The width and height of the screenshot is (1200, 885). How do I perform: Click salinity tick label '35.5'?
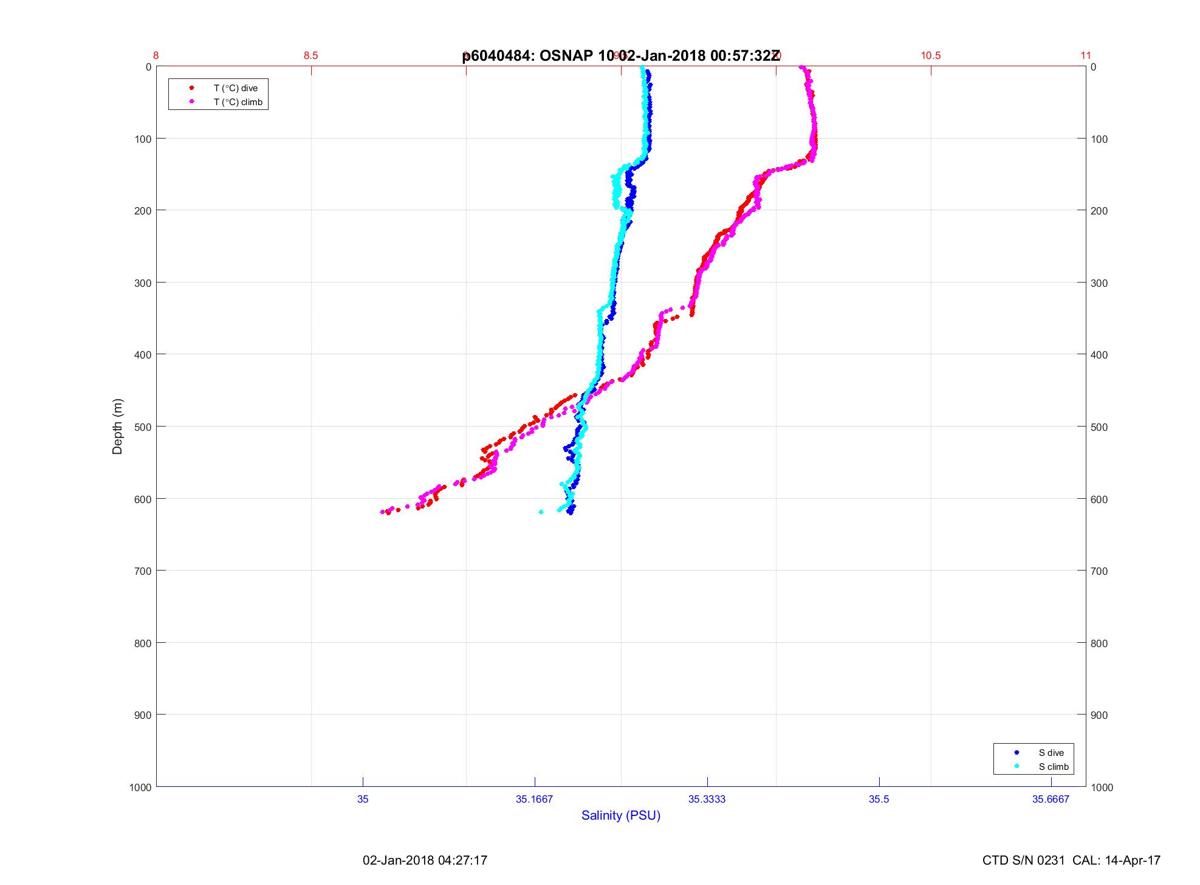coord(879,799)
